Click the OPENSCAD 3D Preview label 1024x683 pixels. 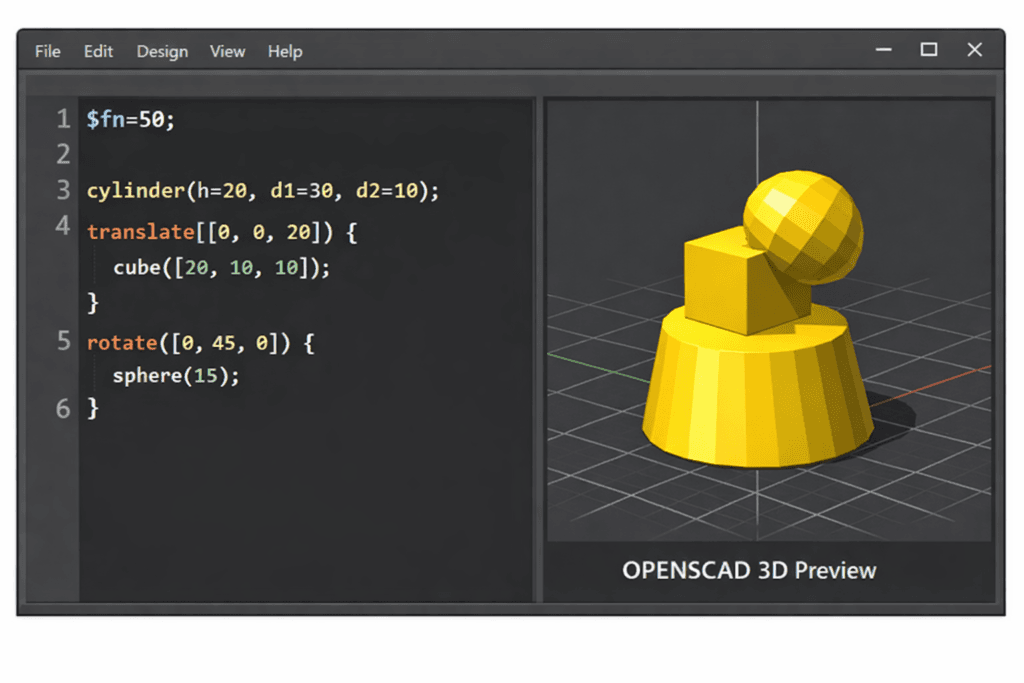pos(748,570)
